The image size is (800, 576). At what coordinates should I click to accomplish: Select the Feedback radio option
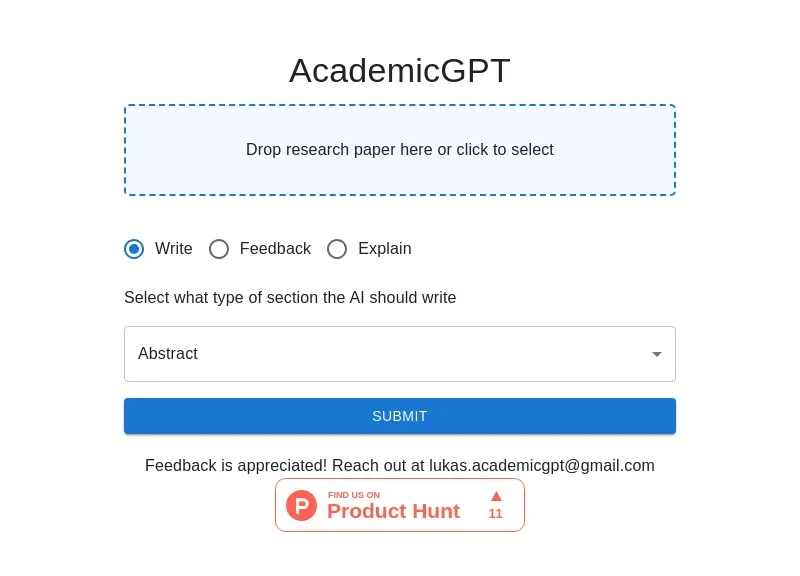click(219, 249)
